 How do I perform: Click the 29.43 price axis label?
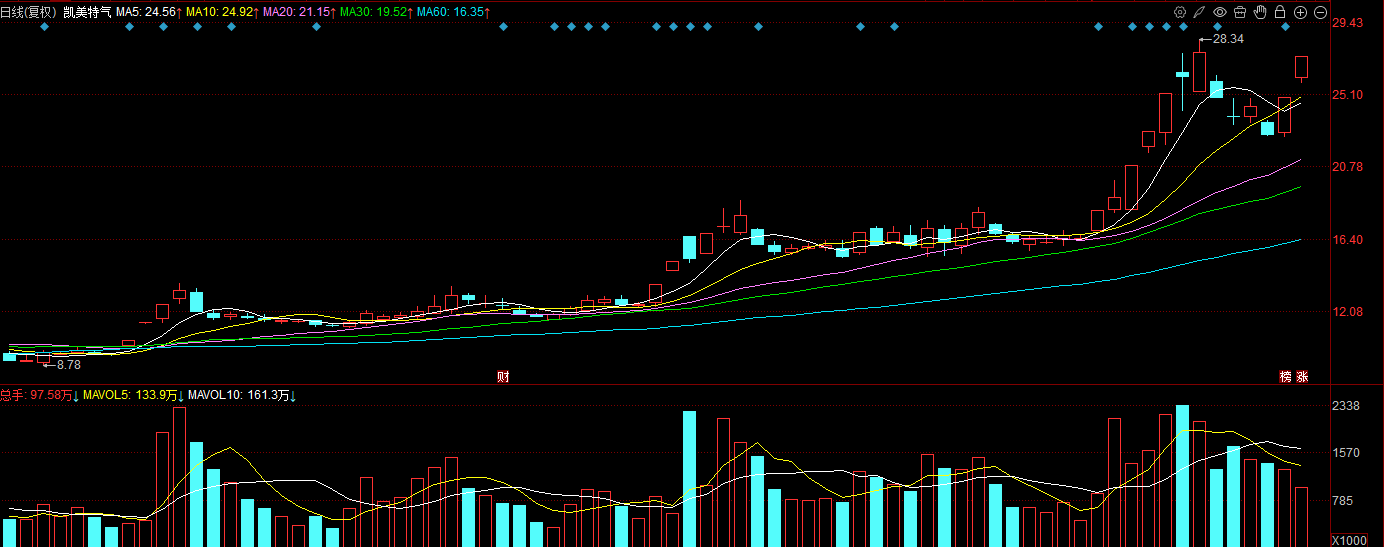pos(1349,22)
